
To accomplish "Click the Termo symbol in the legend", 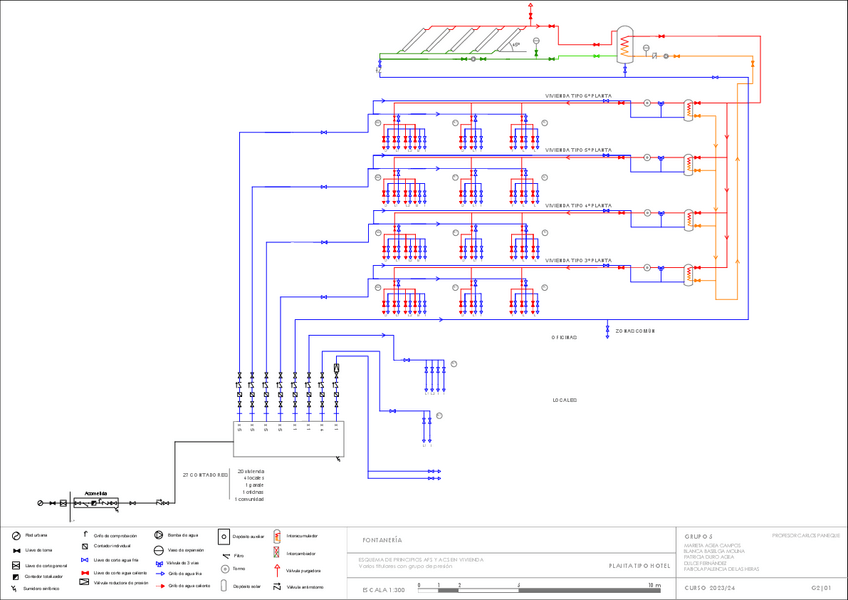I will point(224,569).
